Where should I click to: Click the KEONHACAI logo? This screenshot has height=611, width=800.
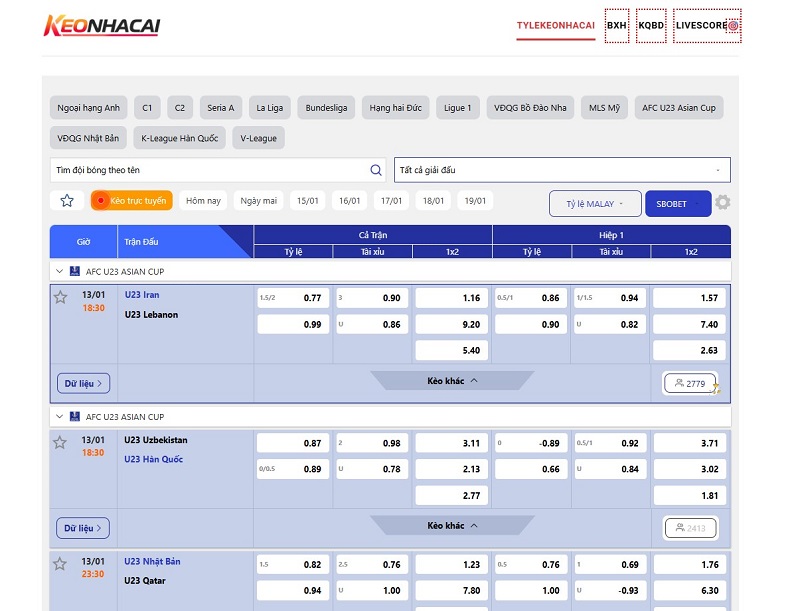point(102,26)
